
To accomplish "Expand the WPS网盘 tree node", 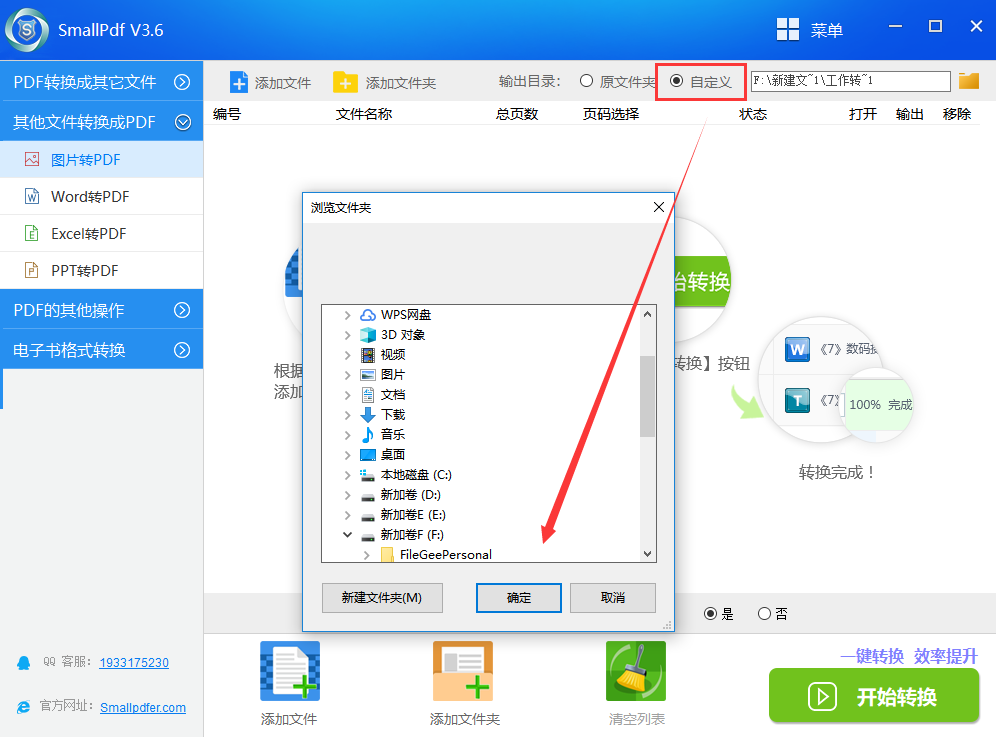I will (x=347, y=314).
